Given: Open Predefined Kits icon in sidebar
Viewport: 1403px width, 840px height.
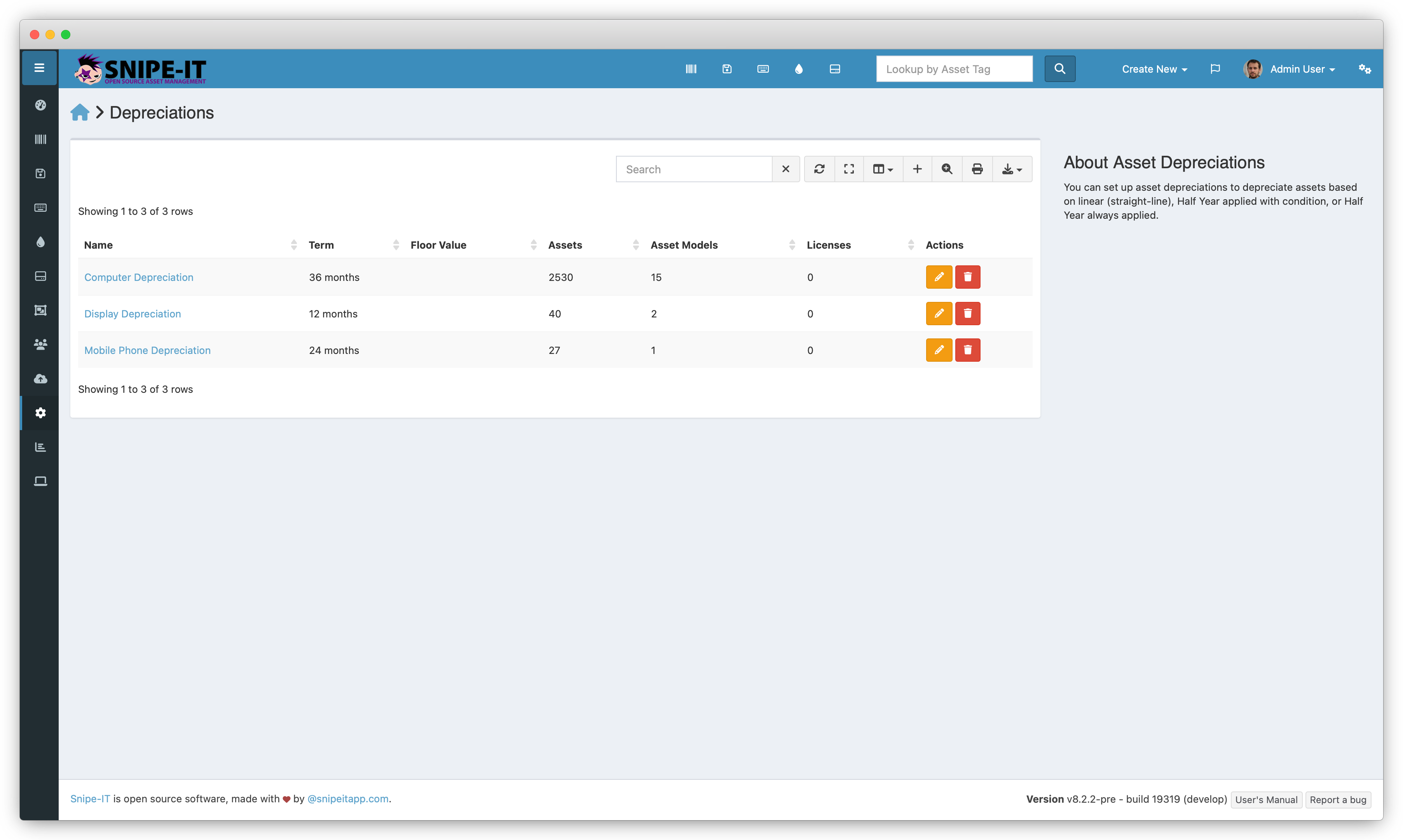Looking at the screenshot, I should pos(40,310).
